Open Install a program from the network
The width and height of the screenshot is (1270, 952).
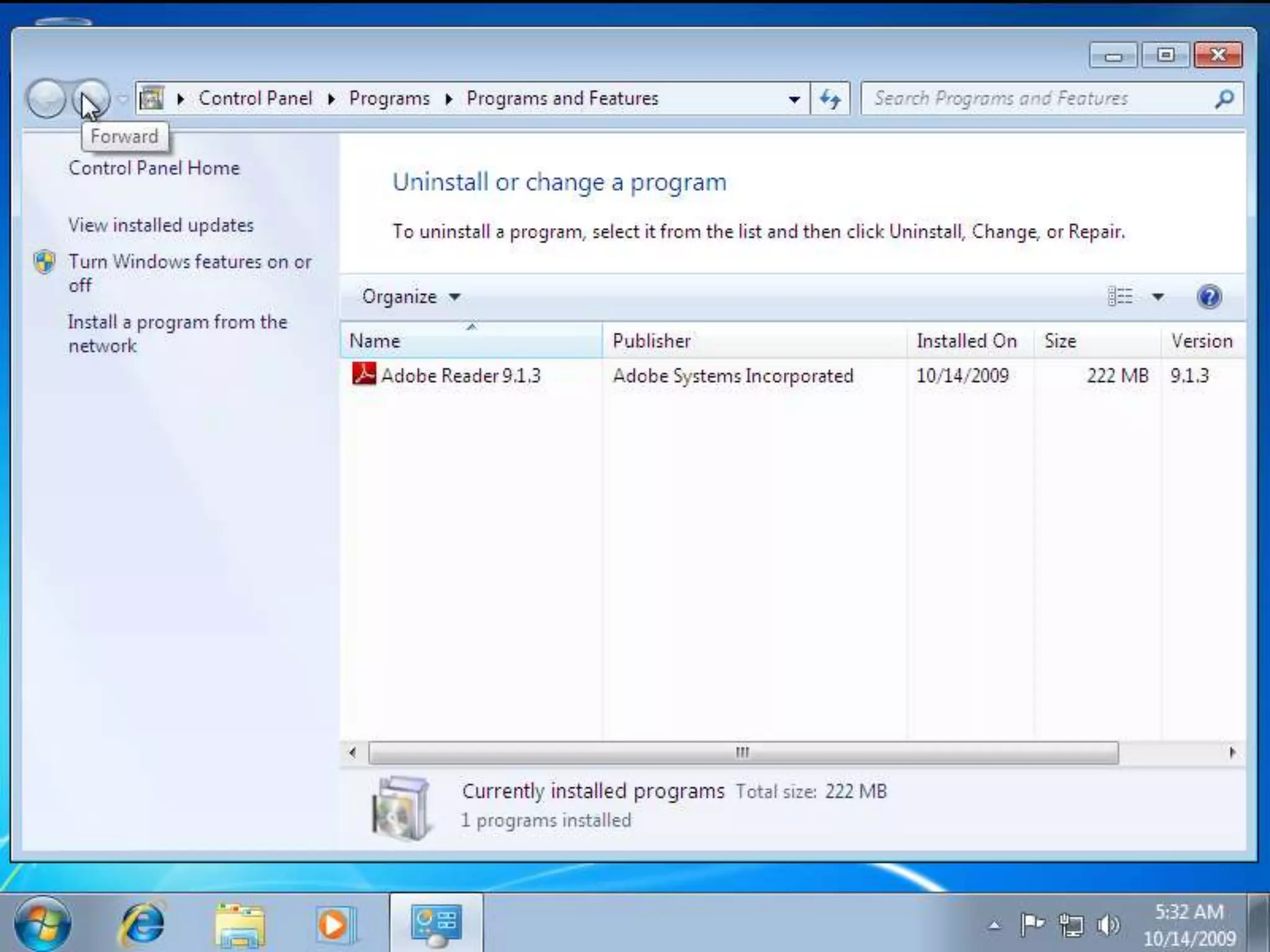tap(178, 333)
